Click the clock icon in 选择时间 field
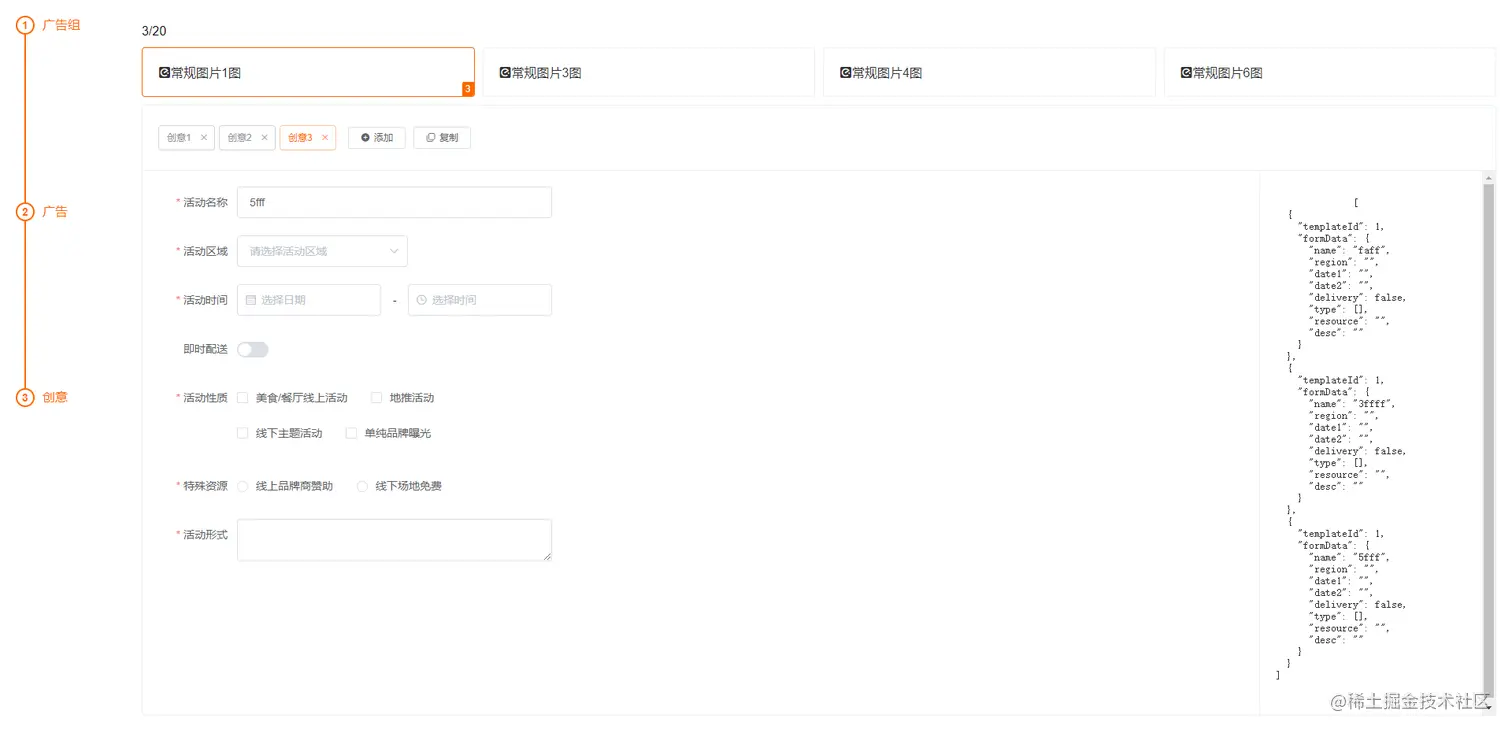Viewport: 1512px width, 733px height. click(x=422, y=300)
